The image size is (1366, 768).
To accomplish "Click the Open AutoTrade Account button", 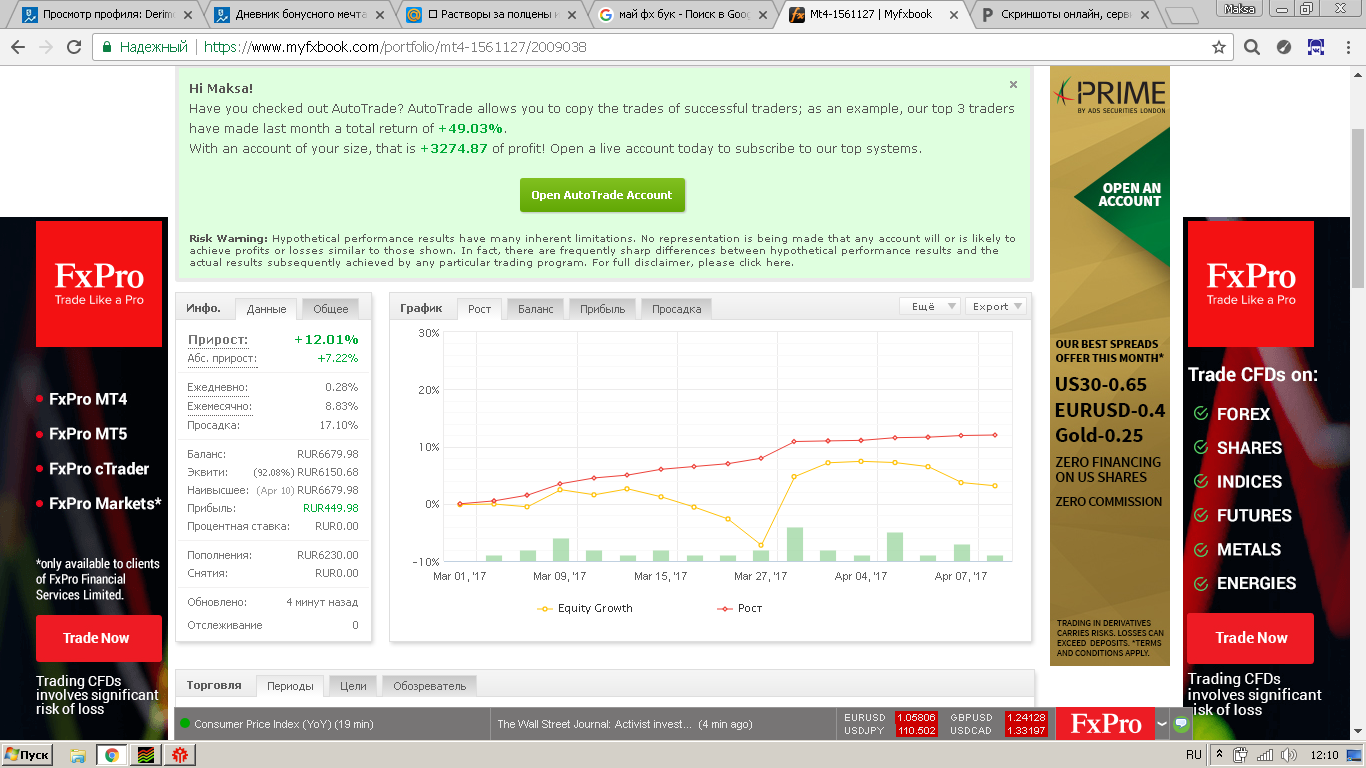I will (x=602, y=195).
